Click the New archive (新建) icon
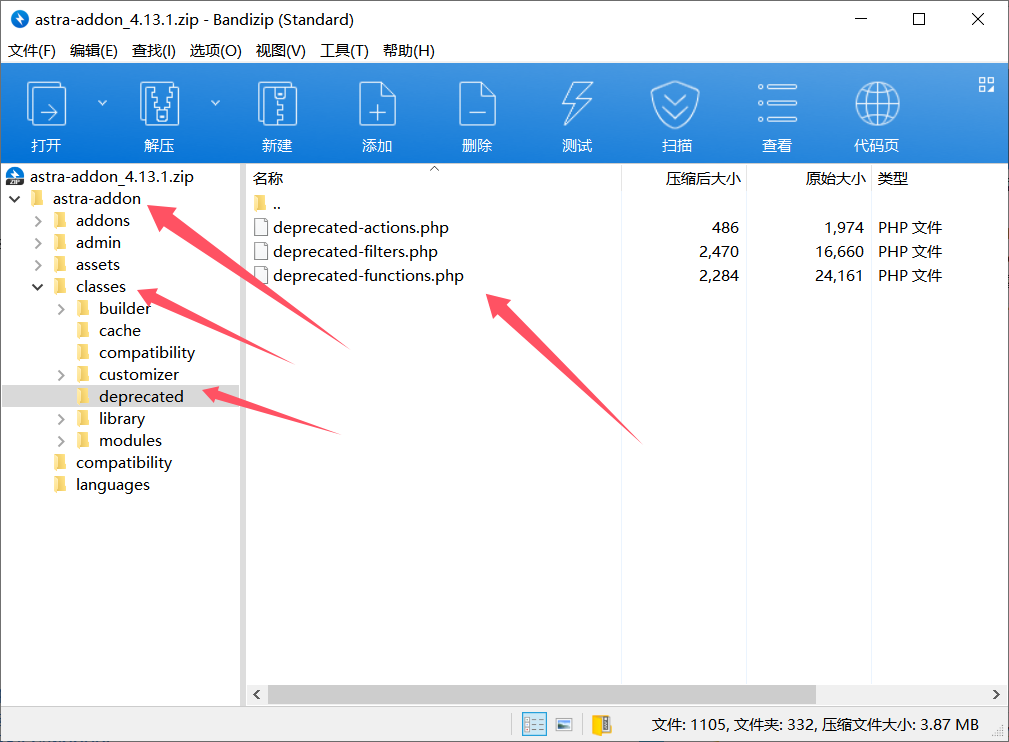Image resolution: width=1009 pixels, height=742 pixels. (277, 104)
